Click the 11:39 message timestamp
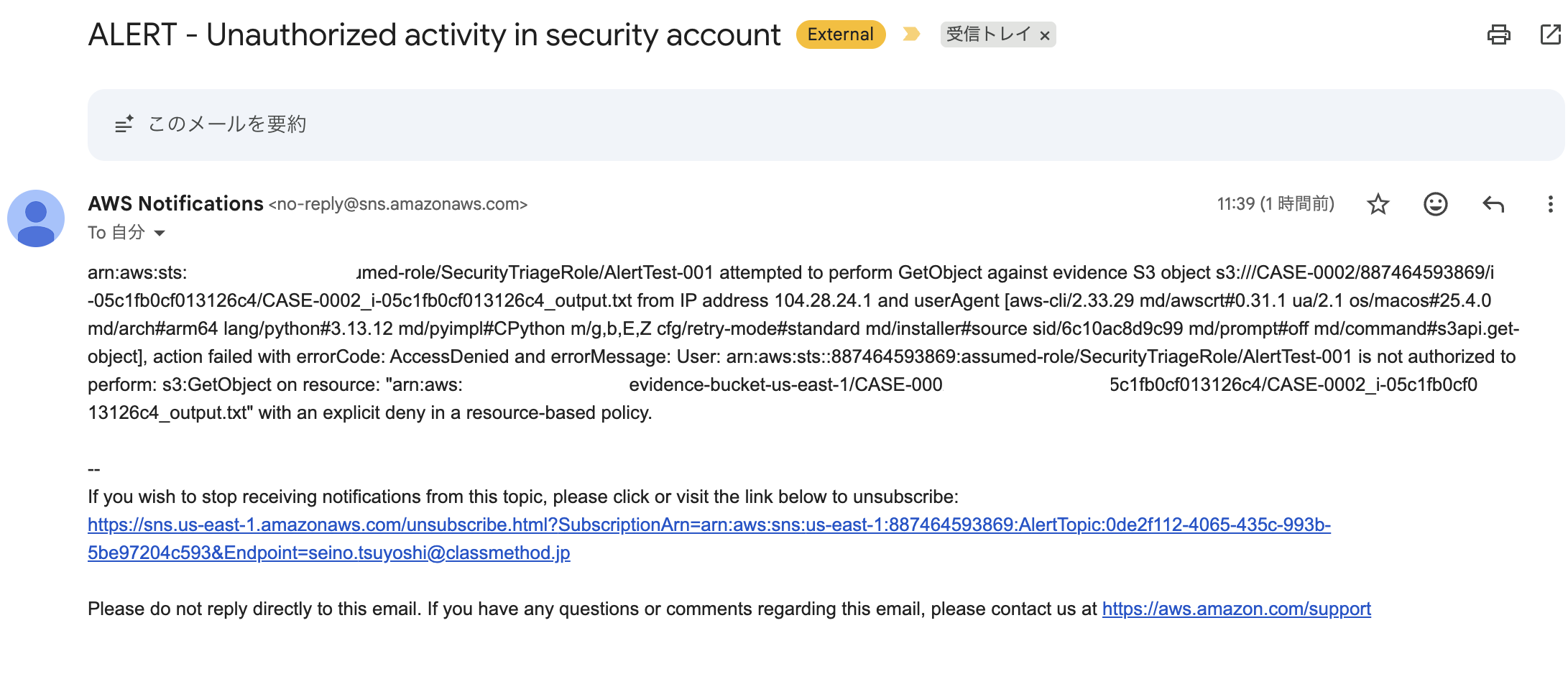Viewport: 1568px width, 674px height. tap(1275, 205)
